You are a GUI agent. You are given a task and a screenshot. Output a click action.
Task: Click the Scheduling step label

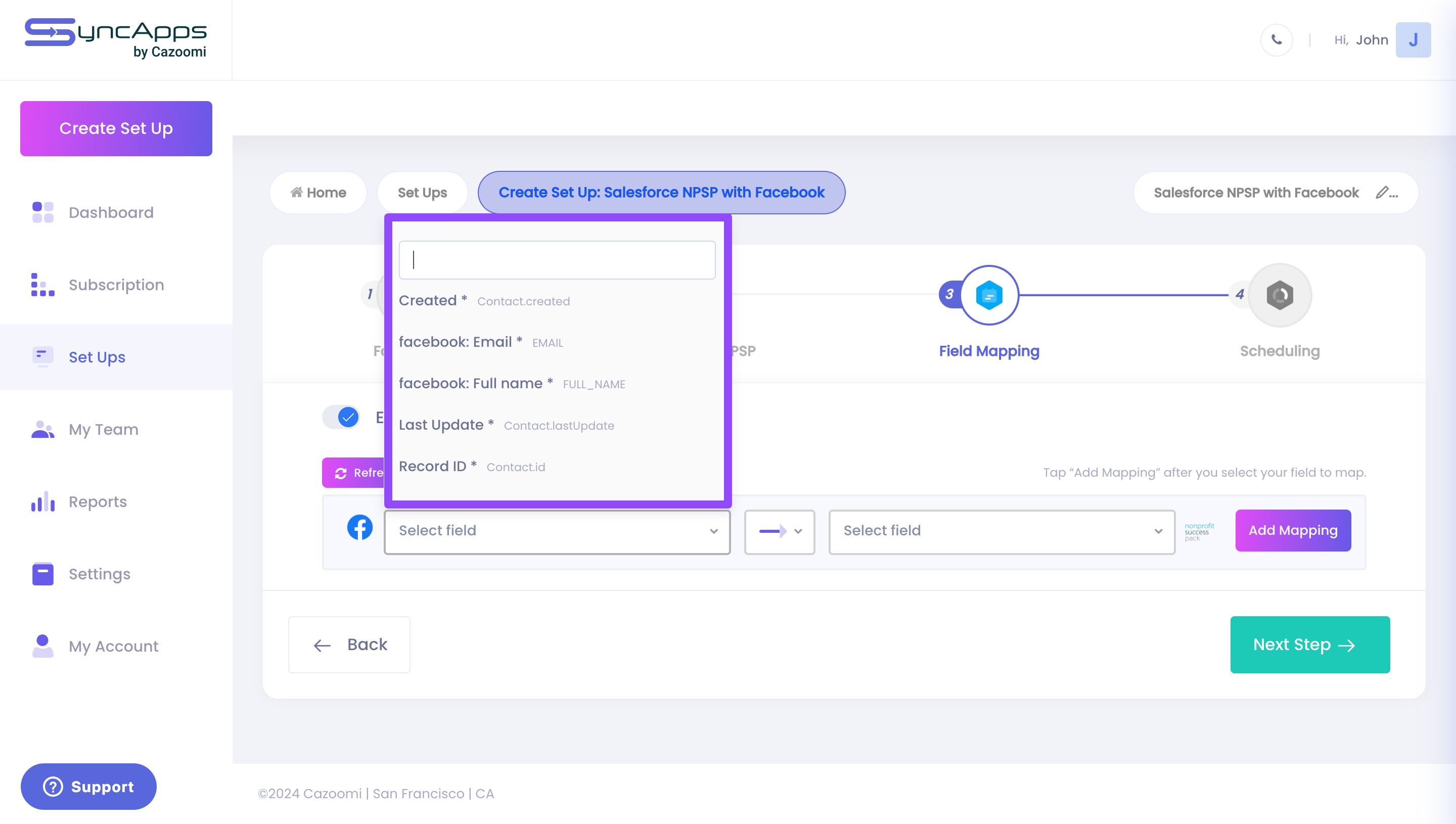(x=1280, y=351)
